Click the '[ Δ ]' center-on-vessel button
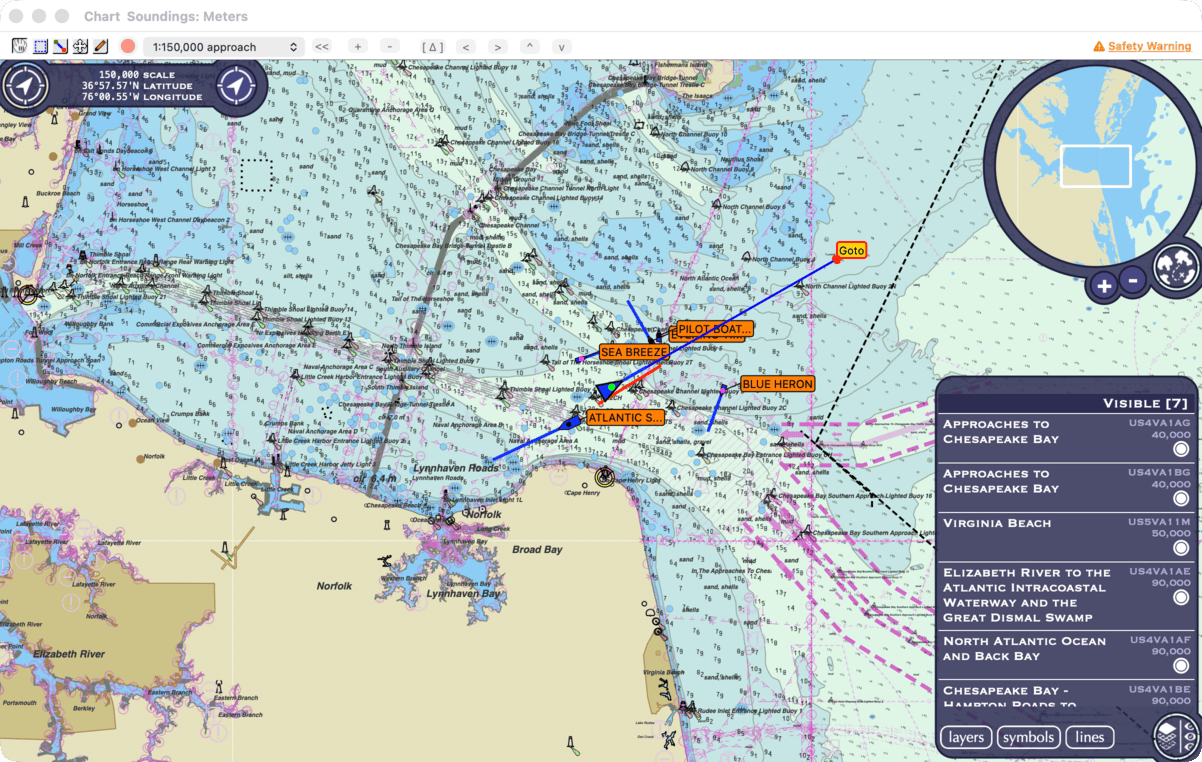The width and height of the screenshot is (1202, 762). [x=432, y=47]
